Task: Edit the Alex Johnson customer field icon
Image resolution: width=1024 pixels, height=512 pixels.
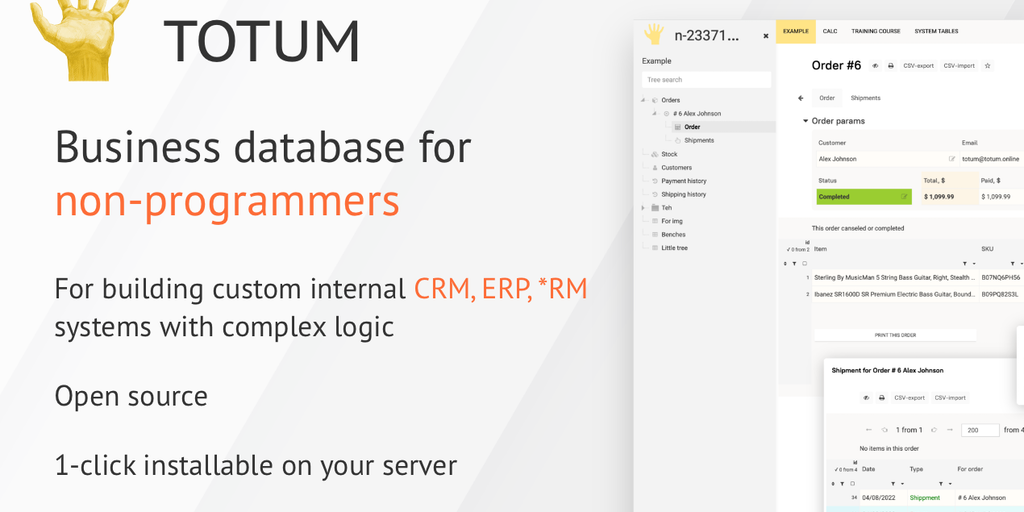Action: tap(952, 159)
